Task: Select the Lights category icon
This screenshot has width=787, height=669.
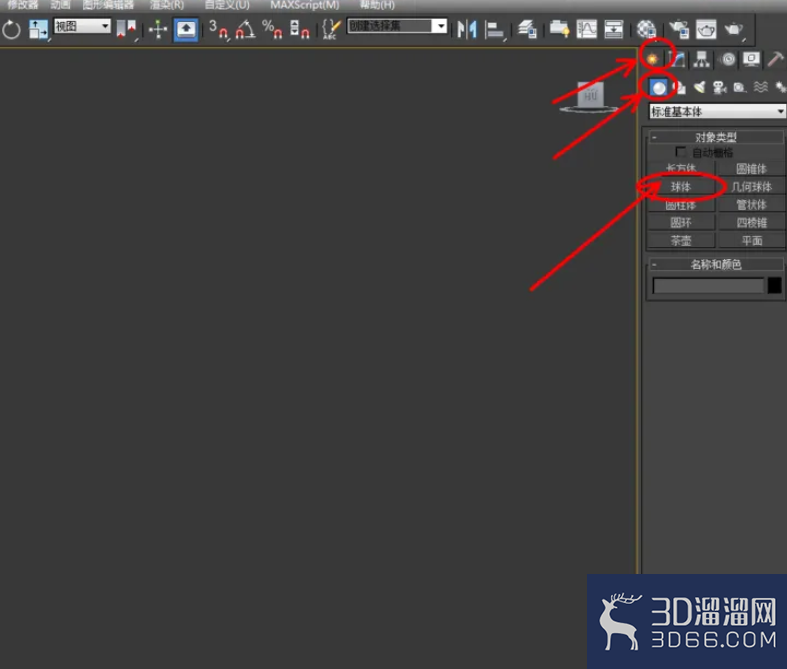Action: [x=699, y=88]
